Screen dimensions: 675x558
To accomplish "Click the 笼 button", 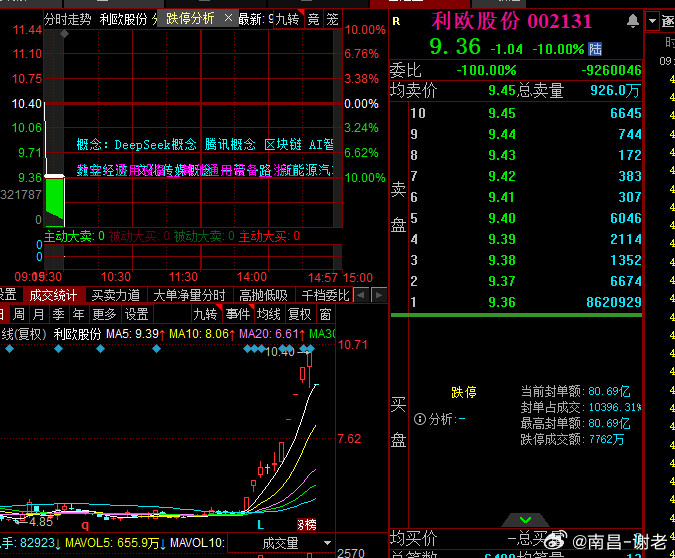I will point(332,19).
